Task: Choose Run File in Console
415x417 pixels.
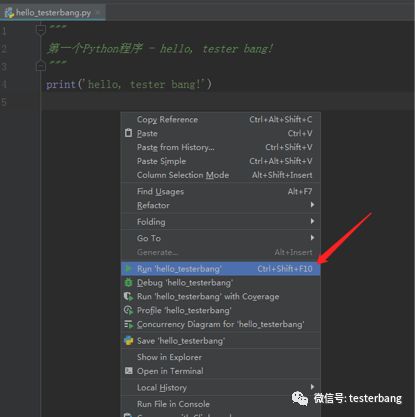Action: [x=220, y=404]
